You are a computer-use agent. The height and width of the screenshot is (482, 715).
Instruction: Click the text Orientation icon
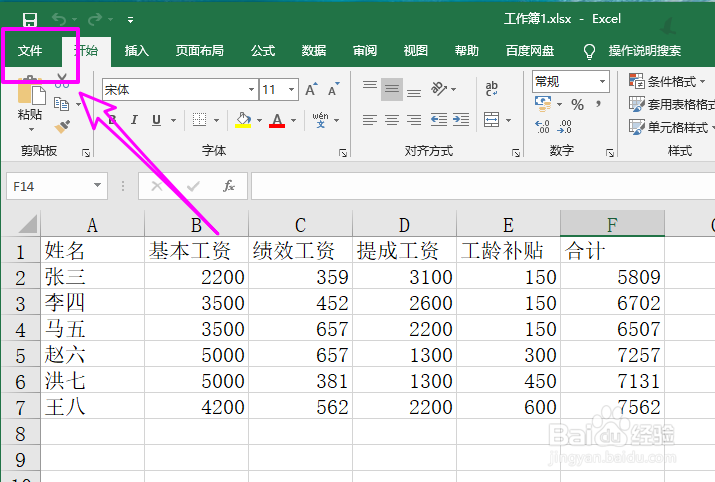pyautogui.click(x=439, y=88)
